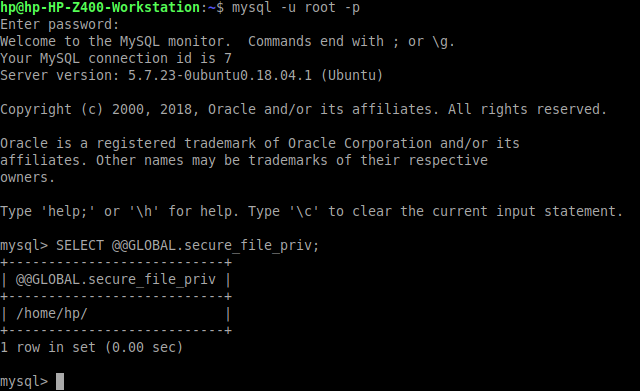
Task: Click the 'mysql -u root -p' command text
Action: pos(296,7)
